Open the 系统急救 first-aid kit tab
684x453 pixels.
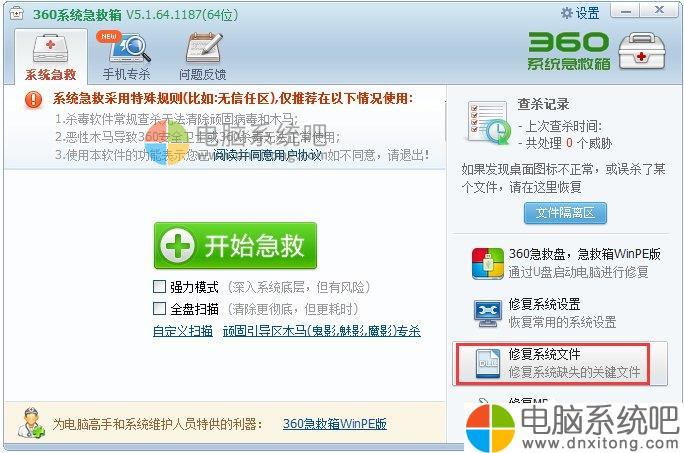[51, 57]
